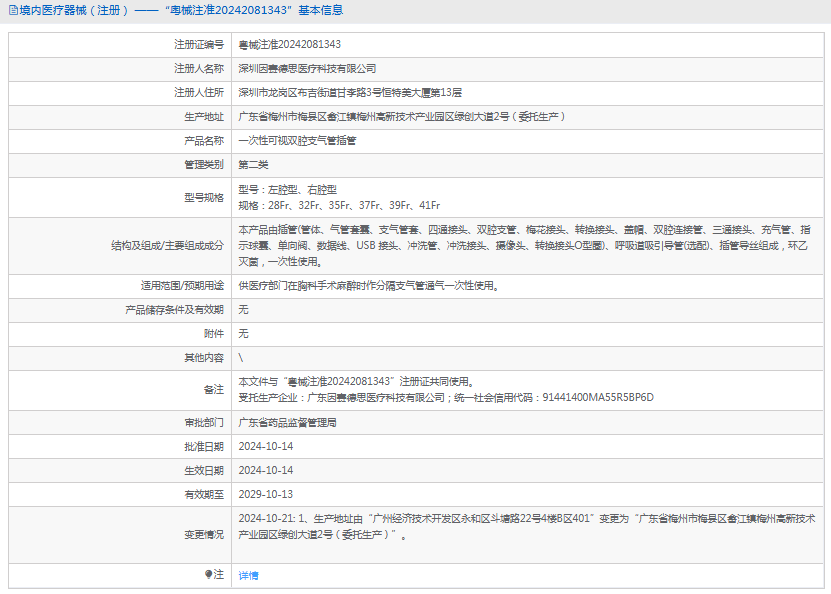
Task: Select the product name 一次性可视双腔支气管插管
Action: 297,140
